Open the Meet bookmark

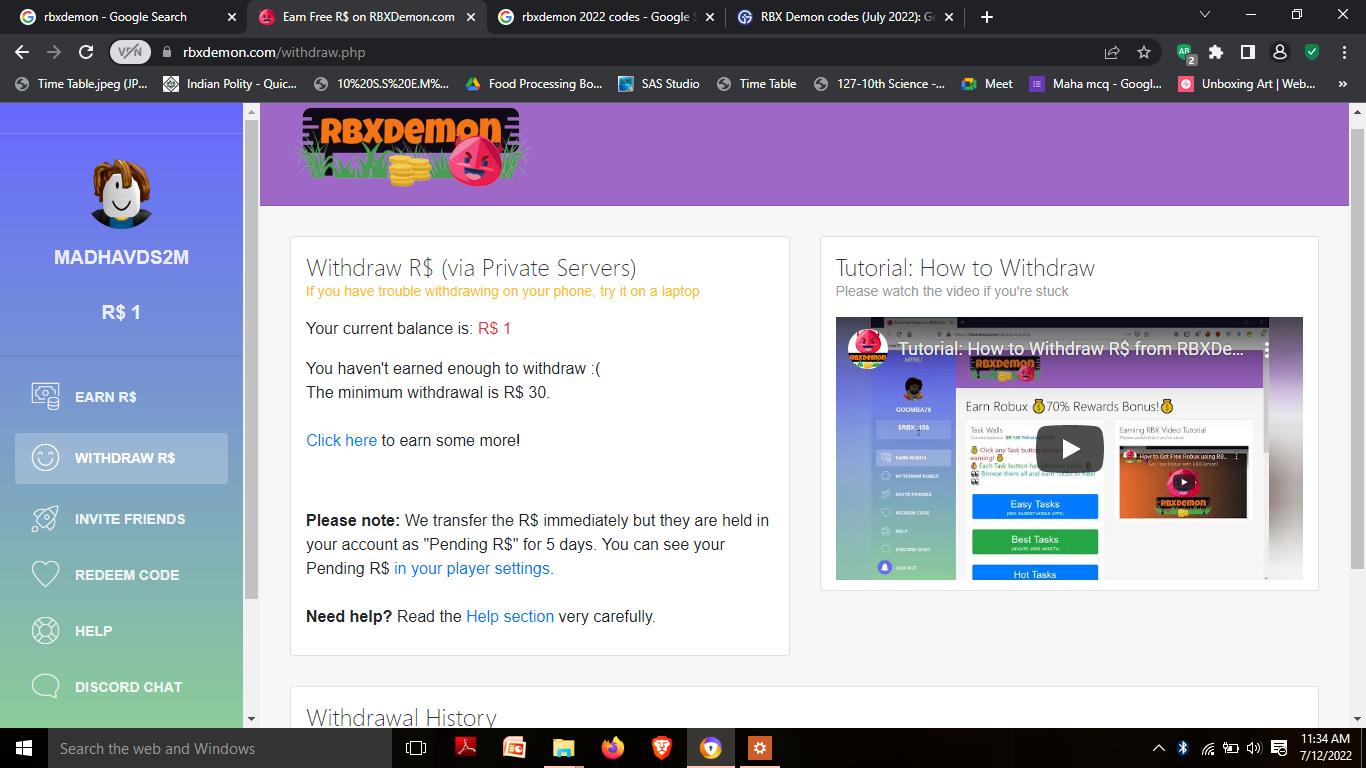pos(987,84)
